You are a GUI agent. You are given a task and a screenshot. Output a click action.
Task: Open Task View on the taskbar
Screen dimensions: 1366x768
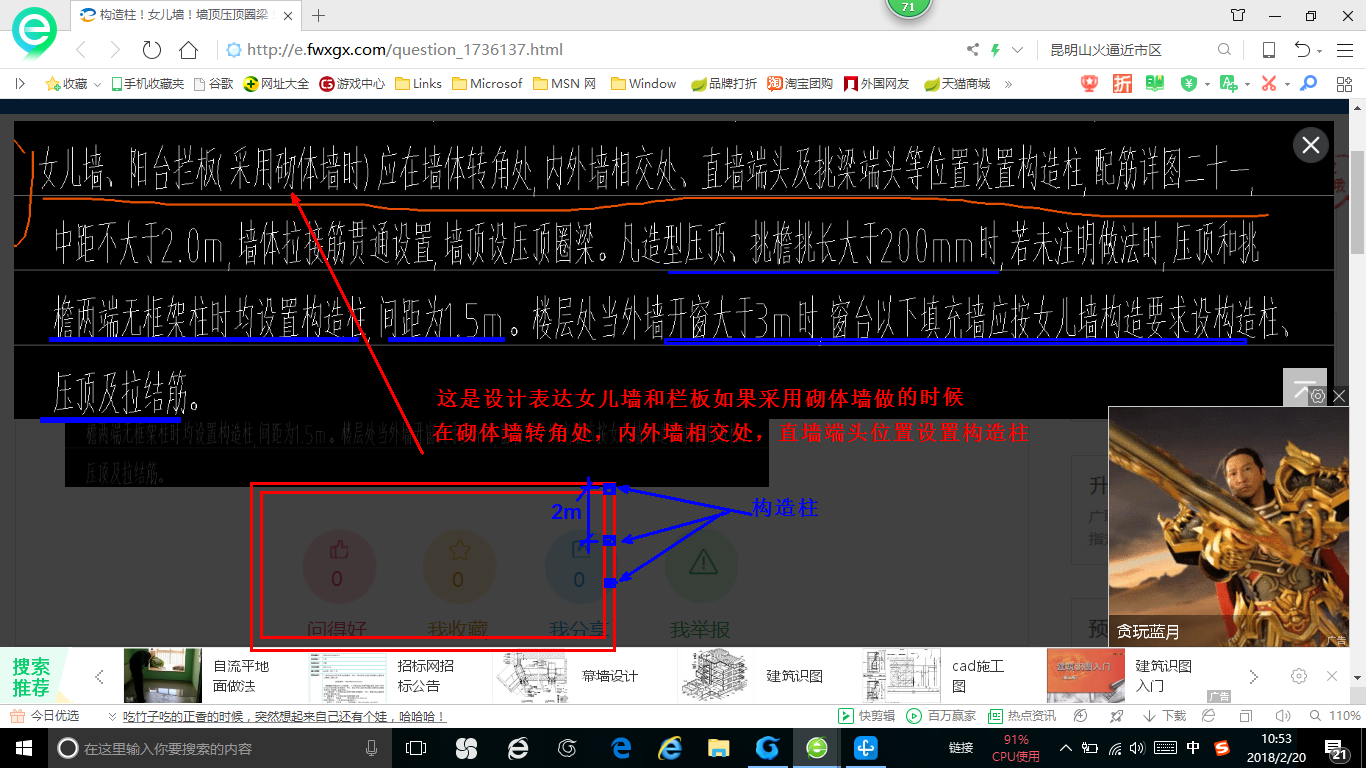click(416, 748)
